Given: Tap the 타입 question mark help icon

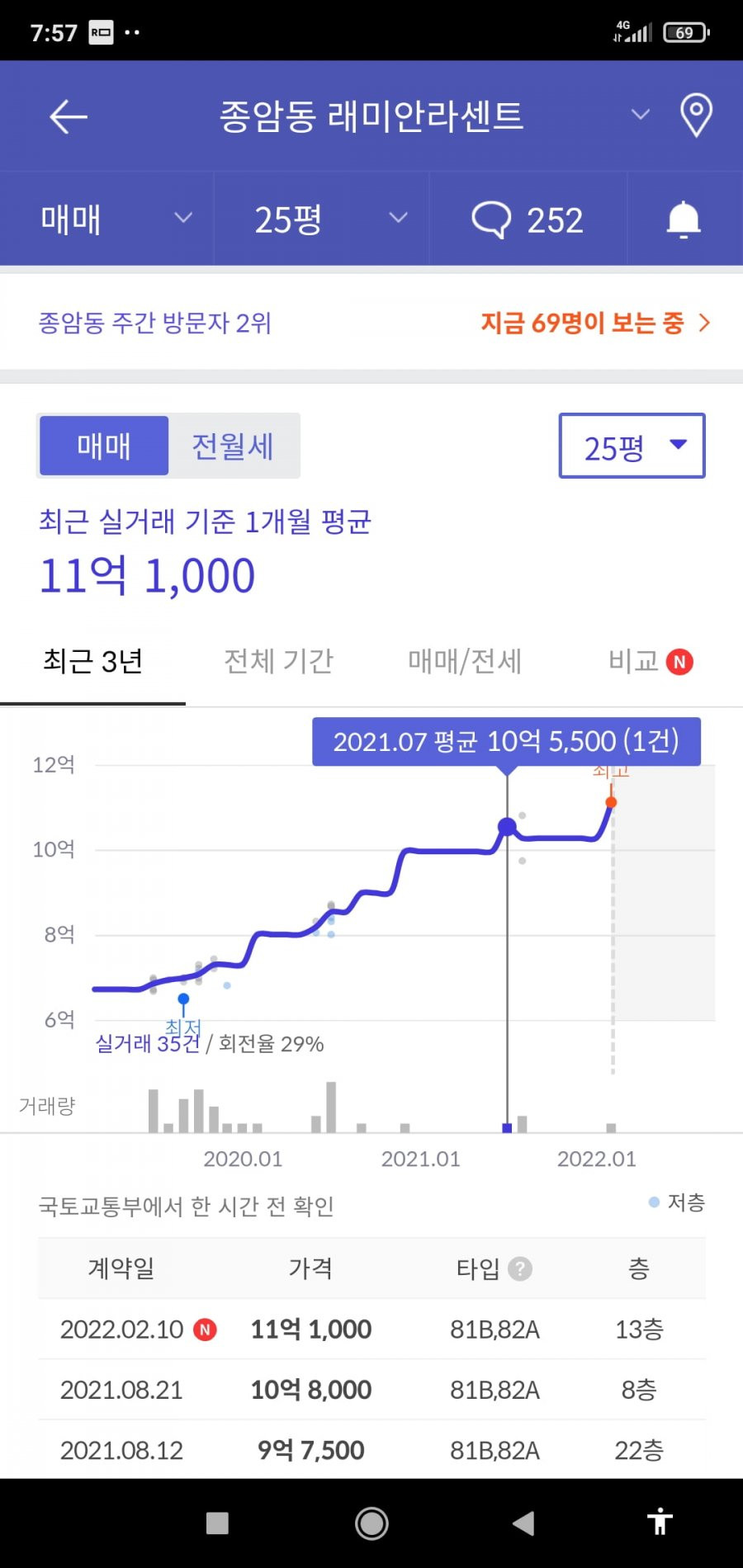Looking at the screenshot, I should 519,1268.
